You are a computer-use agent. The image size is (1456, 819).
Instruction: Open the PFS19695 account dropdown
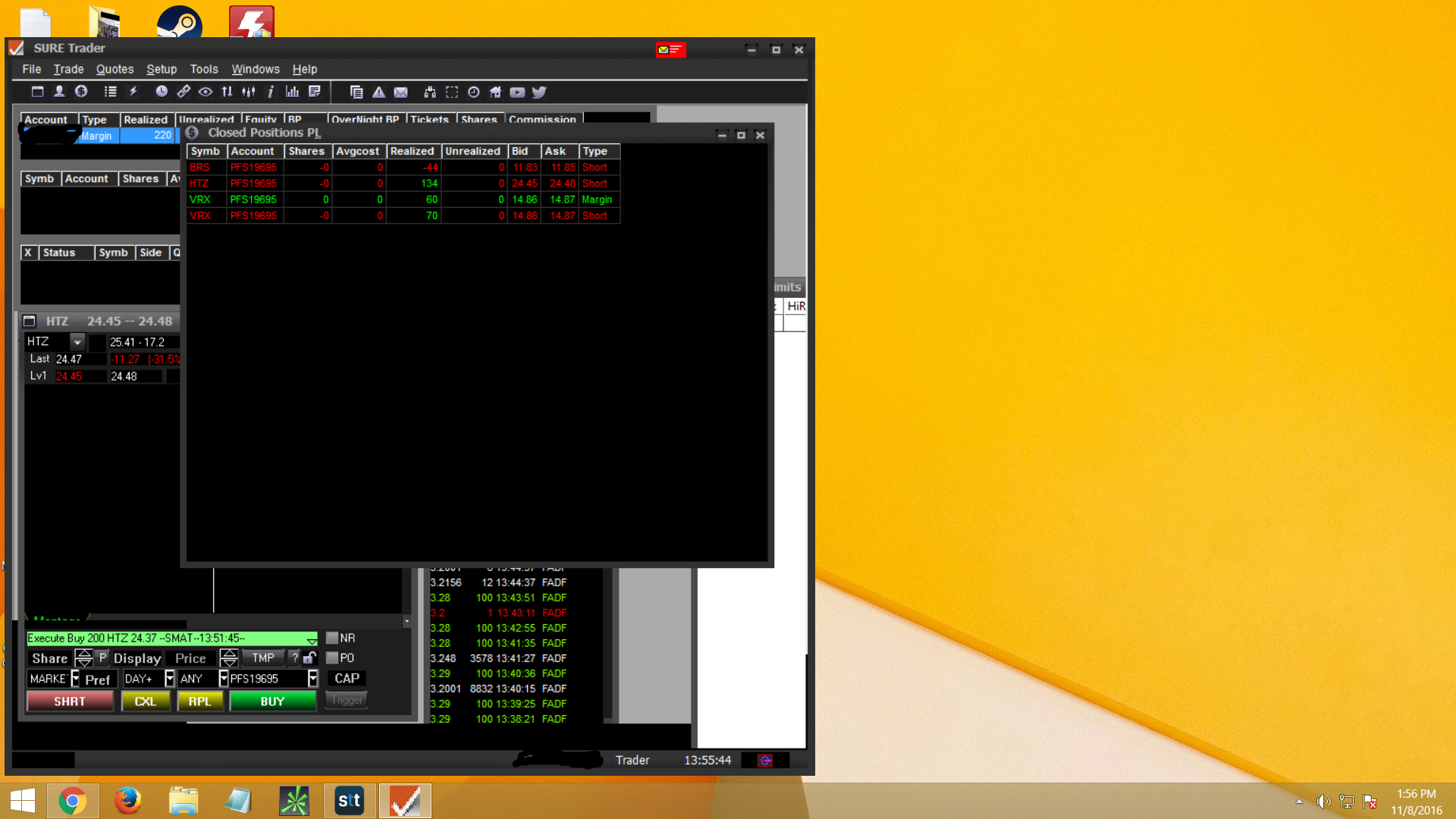click(x=312, y=679)
